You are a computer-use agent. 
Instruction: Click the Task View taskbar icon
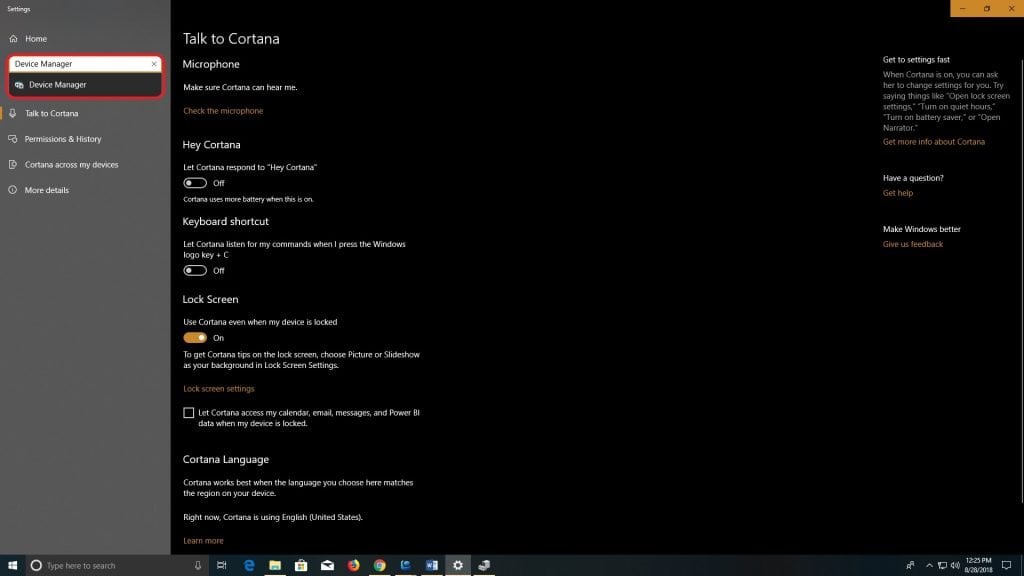(222, 565)
